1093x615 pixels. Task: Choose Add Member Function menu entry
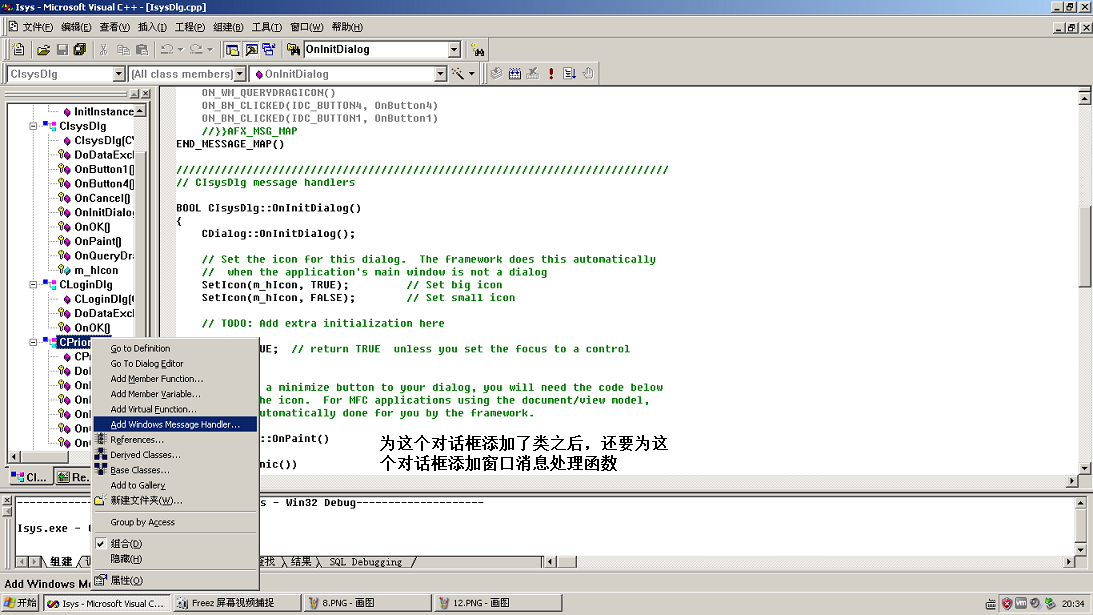point(175,379)
